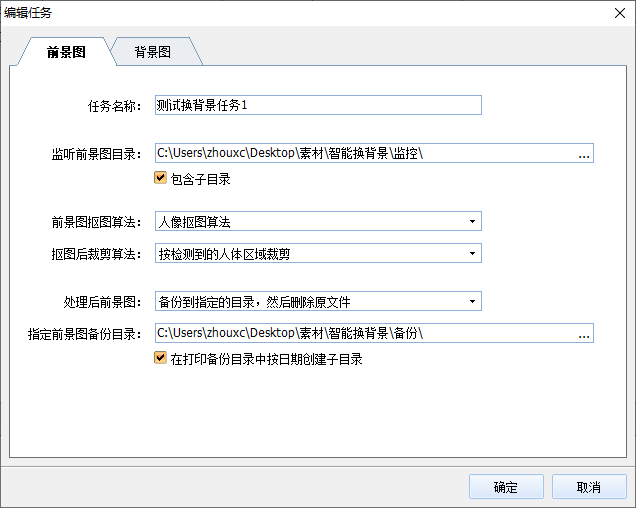Select the 前景图 tab
Viewport: 636px width, 508px height.
(x=66, y=52)
